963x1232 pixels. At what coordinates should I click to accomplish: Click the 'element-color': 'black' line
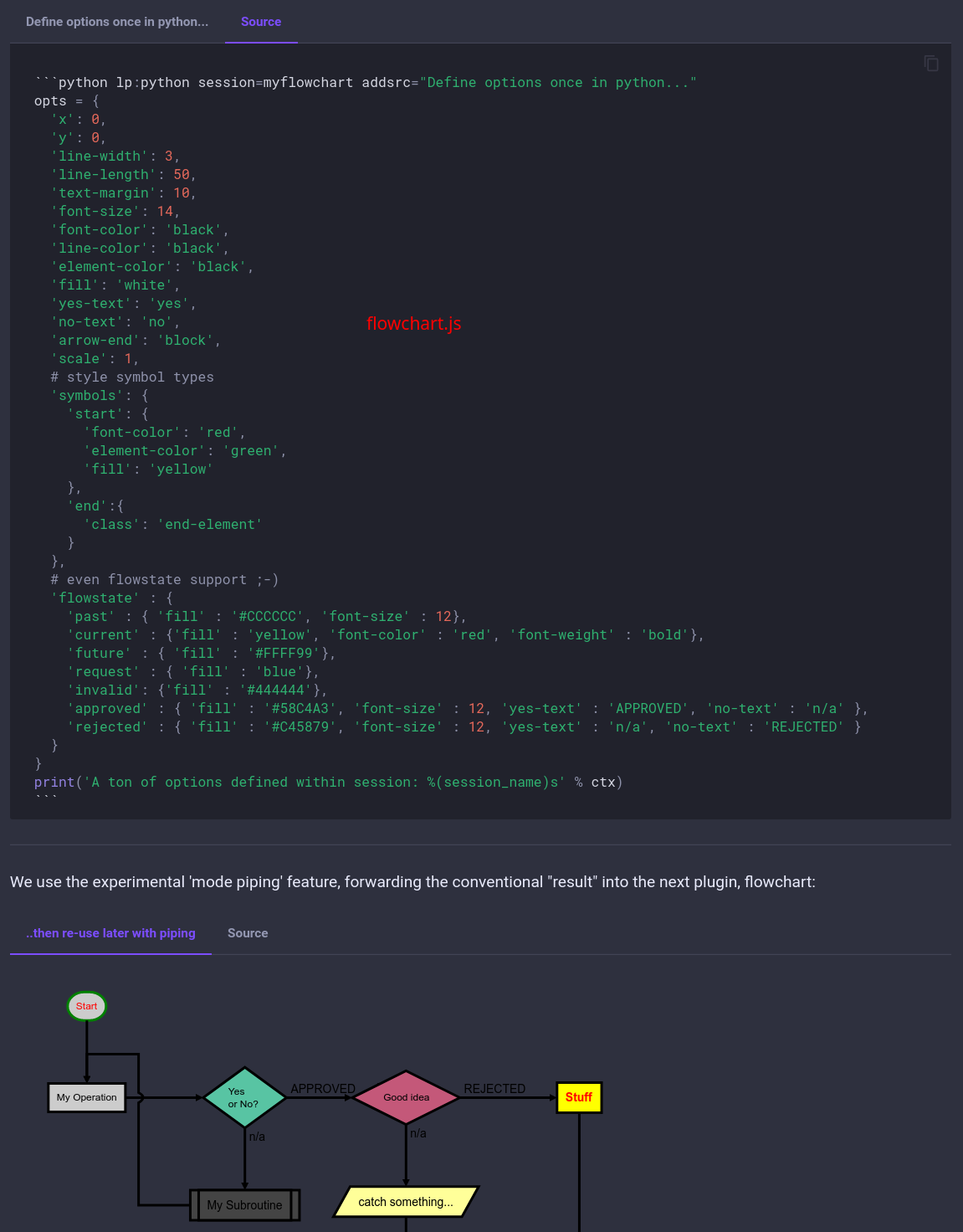point(152,267)
